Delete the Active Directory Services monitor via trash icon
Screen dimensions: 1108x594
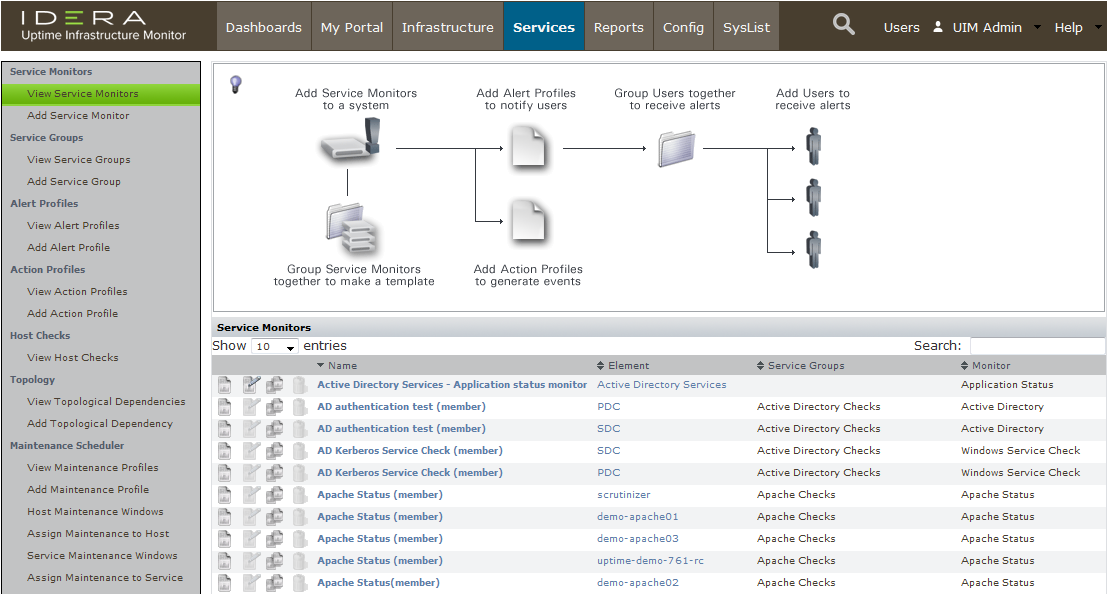click(300, 385)
